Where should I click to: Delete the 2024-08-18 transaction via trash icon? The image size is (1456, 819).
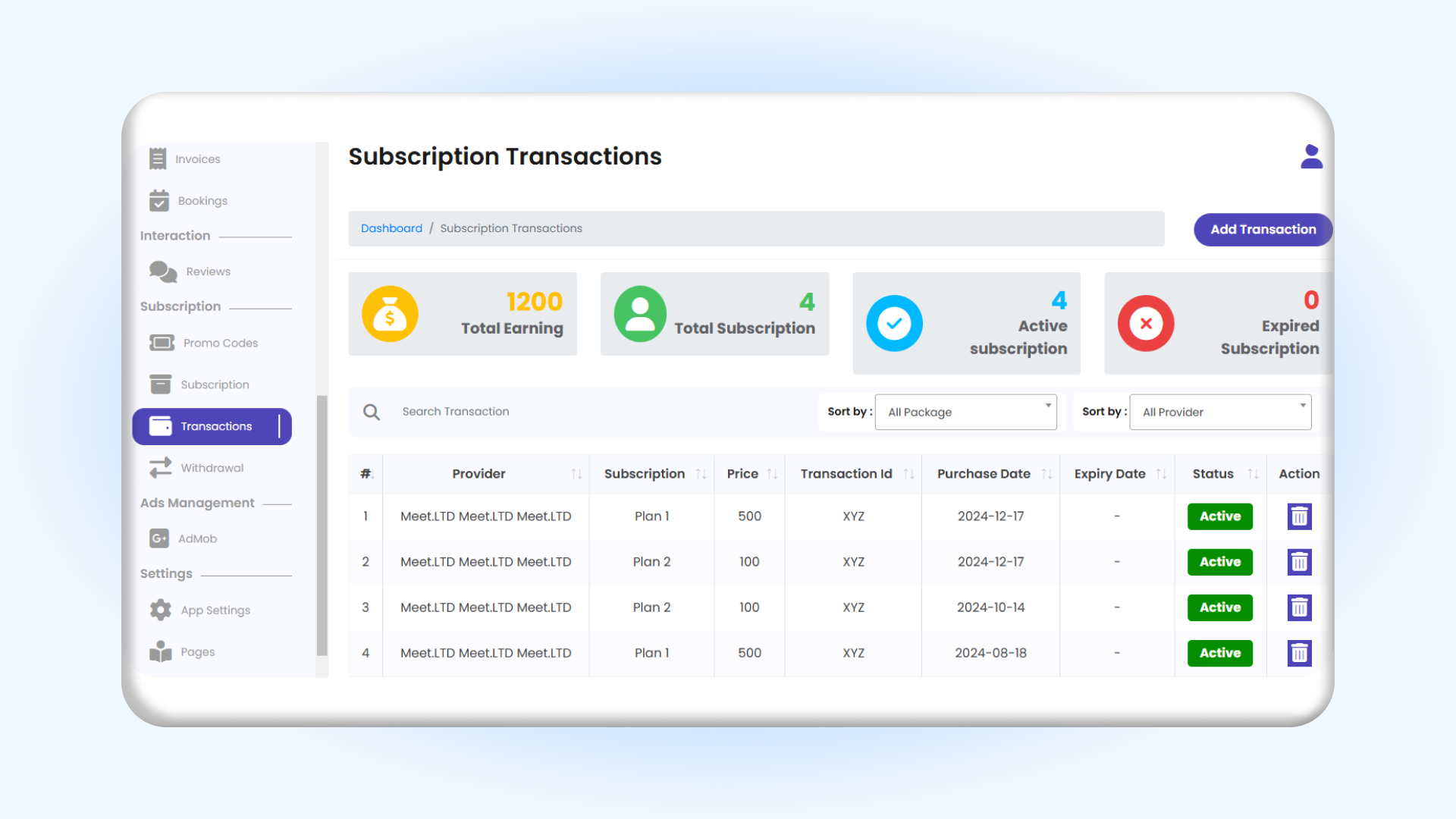pos(1299,653)
